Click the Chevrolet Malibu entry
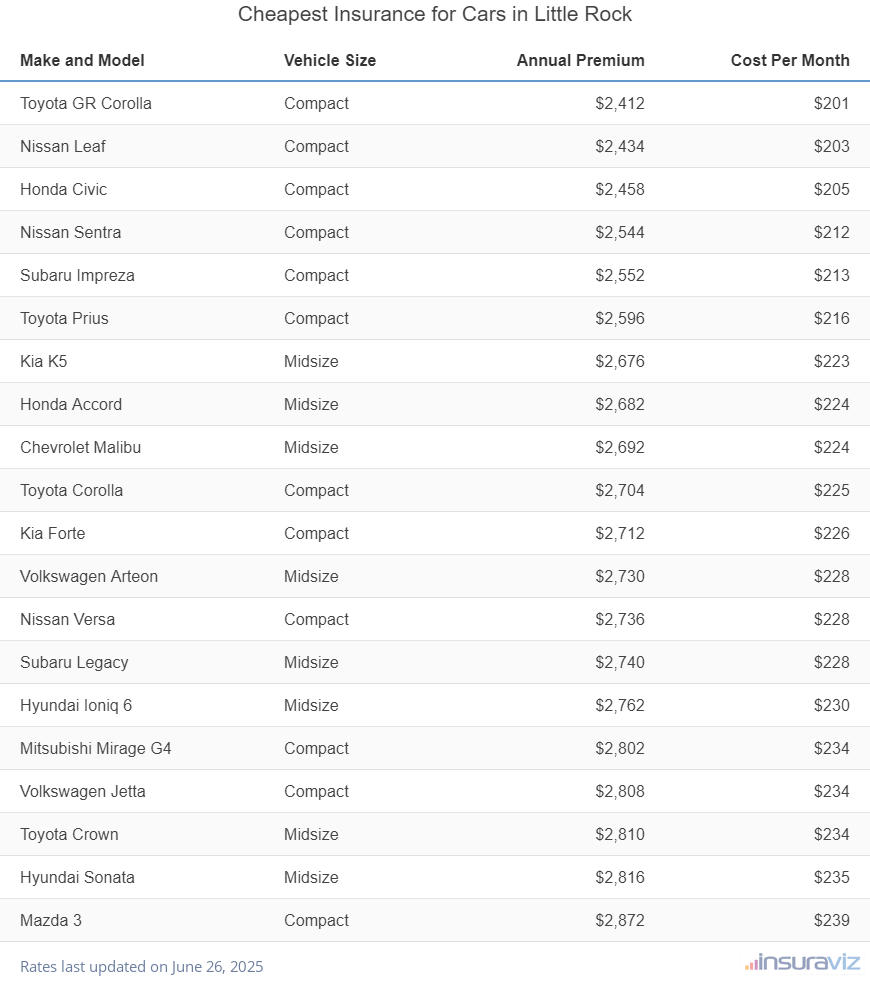870x982 pixels. [80, 447]
